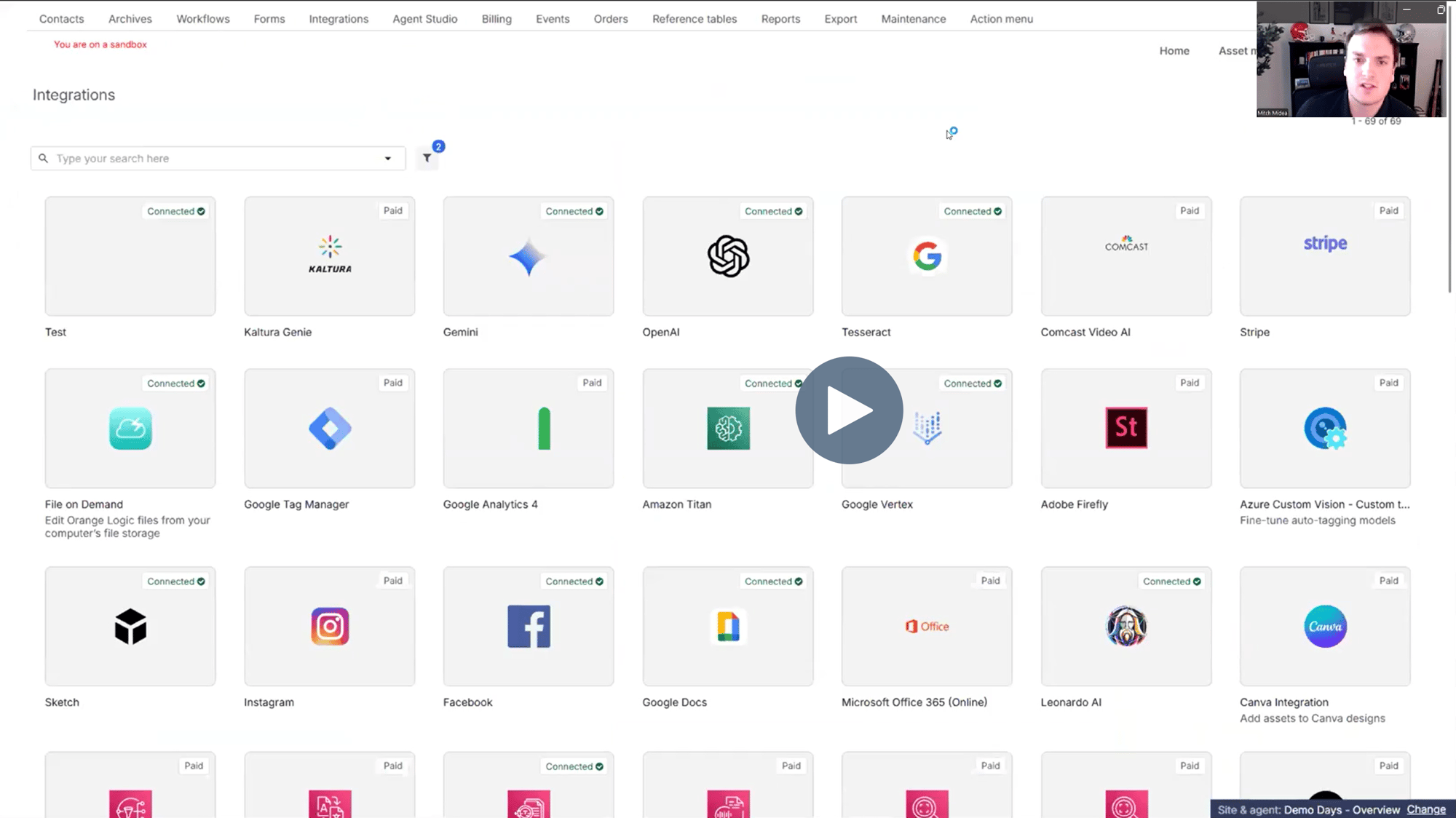
Task: Open the Gemini integration tile icon
Action: [x=529, y=256]
